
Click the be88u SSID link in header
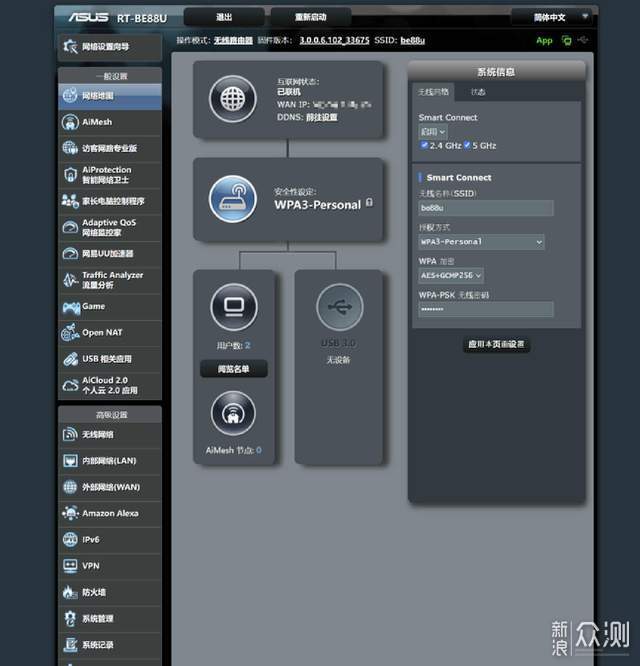412,40
